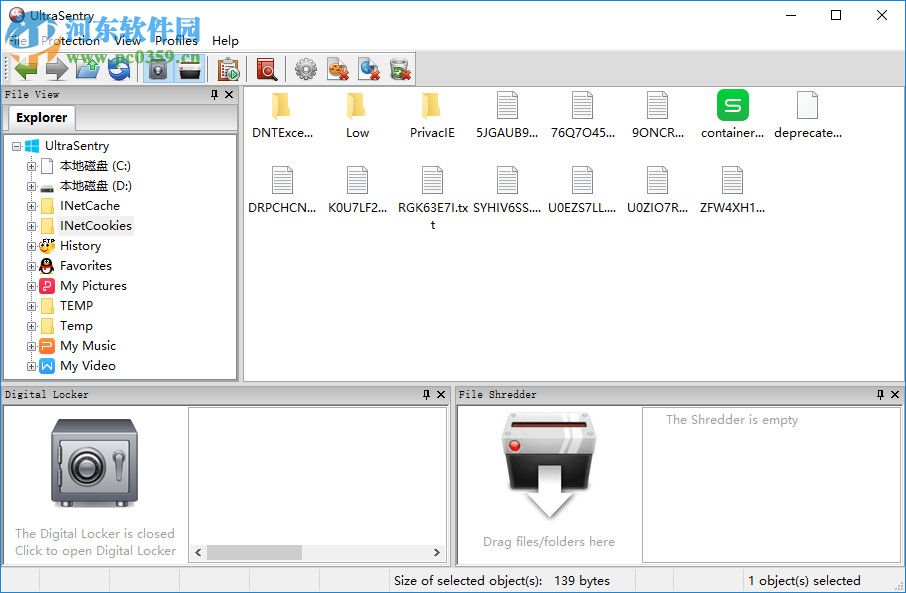Open the Protection menu
The image size is (906, 593).
[70, 40]
